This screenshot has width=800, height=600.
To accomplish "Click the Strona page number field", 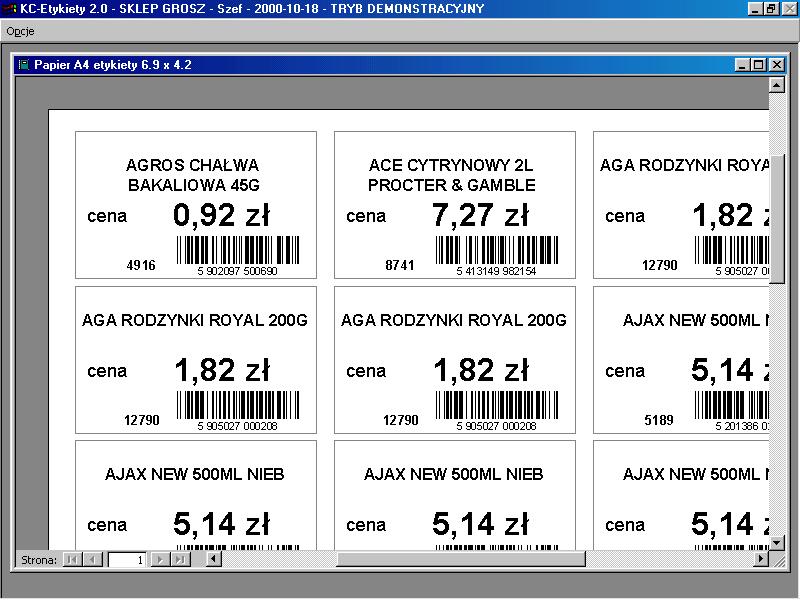I will click(127, 560).
